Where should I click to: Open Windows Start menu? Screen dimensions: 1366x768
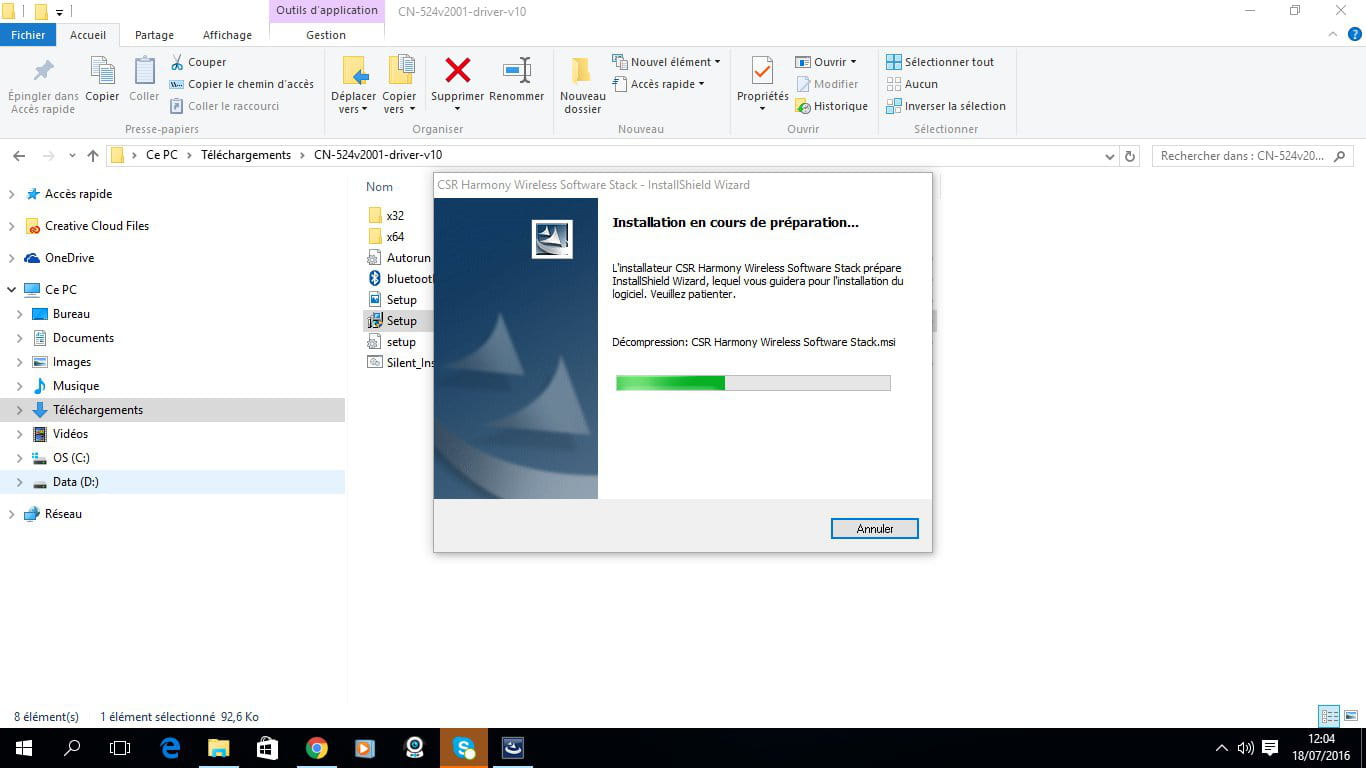pyautogui.click(x=24, y=748)
